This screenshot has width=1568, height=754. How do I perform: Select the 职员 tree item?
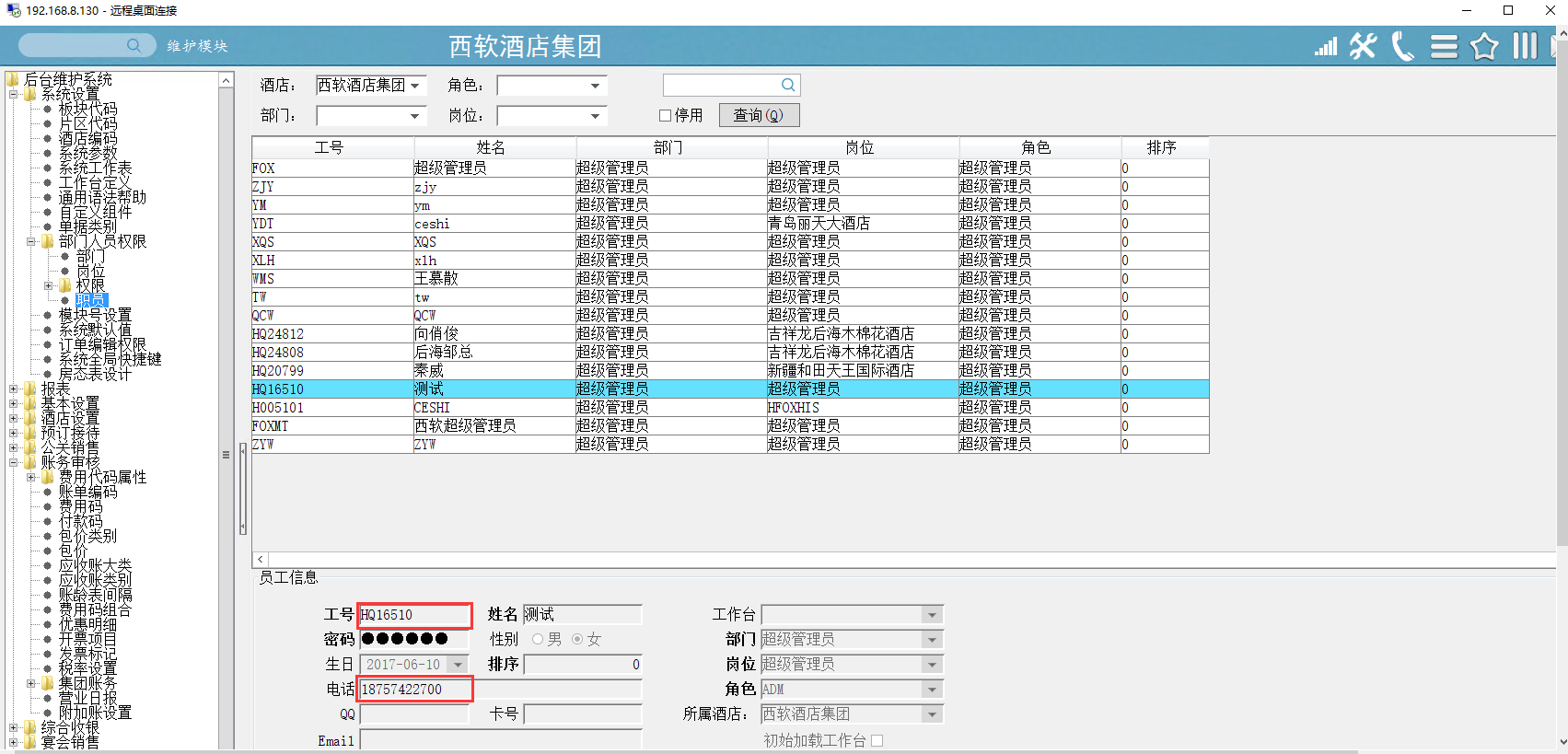click(x=91, y=300)
